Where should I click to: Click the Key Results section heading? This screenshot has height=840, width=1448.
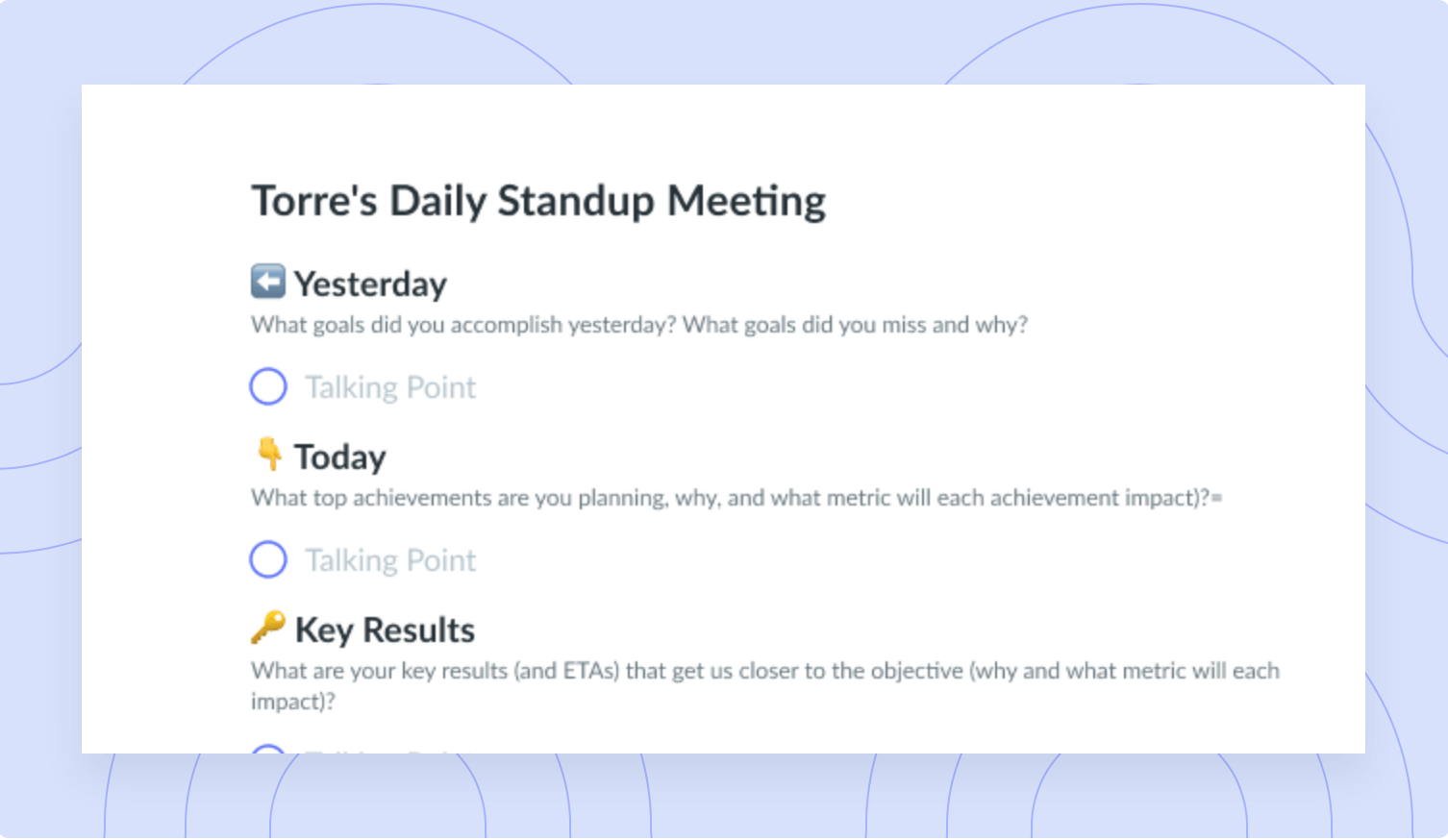point(385,630)
